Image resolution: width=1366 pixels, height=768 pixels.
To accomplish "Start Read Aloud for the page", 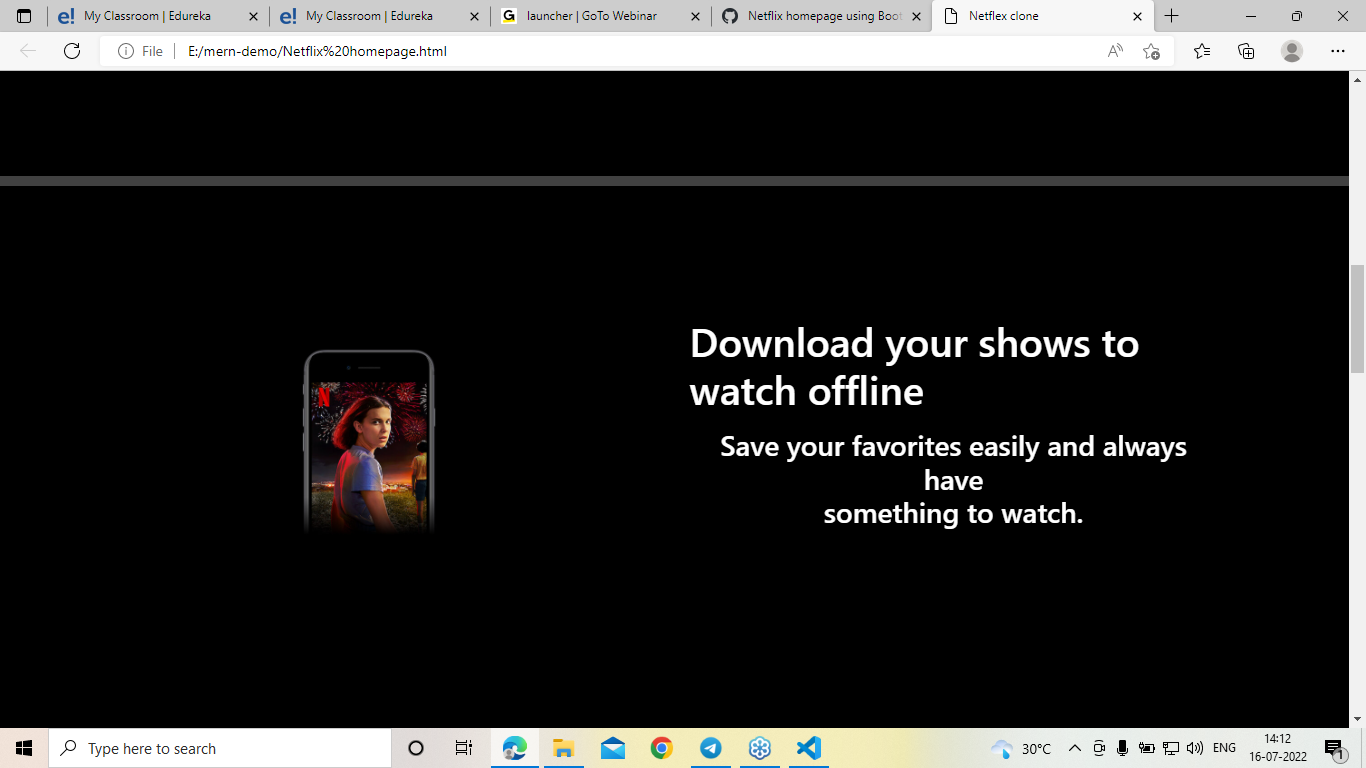I will point(1113,51).
